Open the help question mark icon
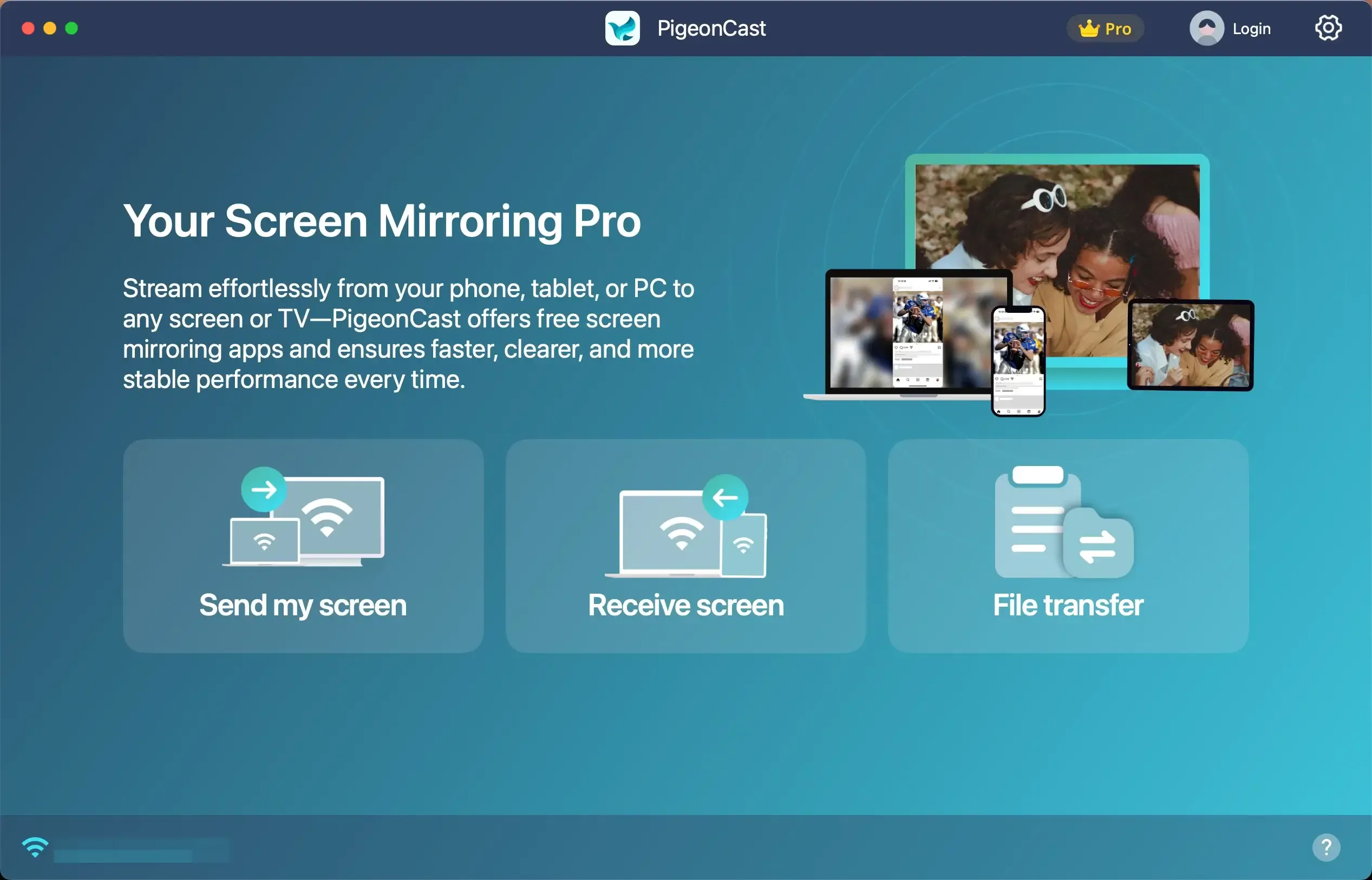The width and height of the screenshot is (1372, 880). click(x=1327, y=847)
